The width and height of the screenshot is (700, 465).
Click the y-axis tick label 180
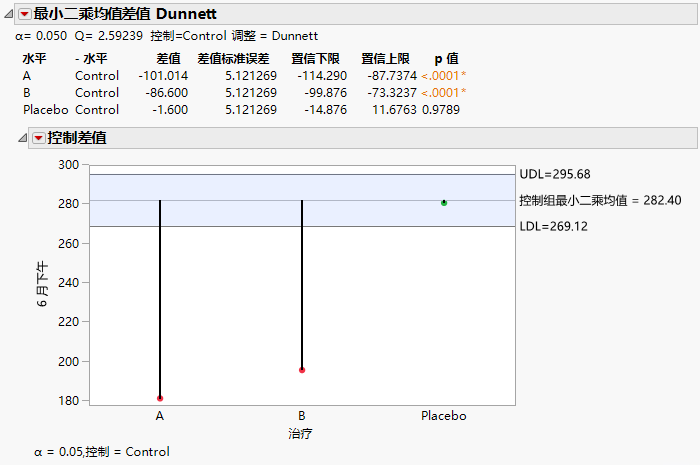click(x=68, y=401)
